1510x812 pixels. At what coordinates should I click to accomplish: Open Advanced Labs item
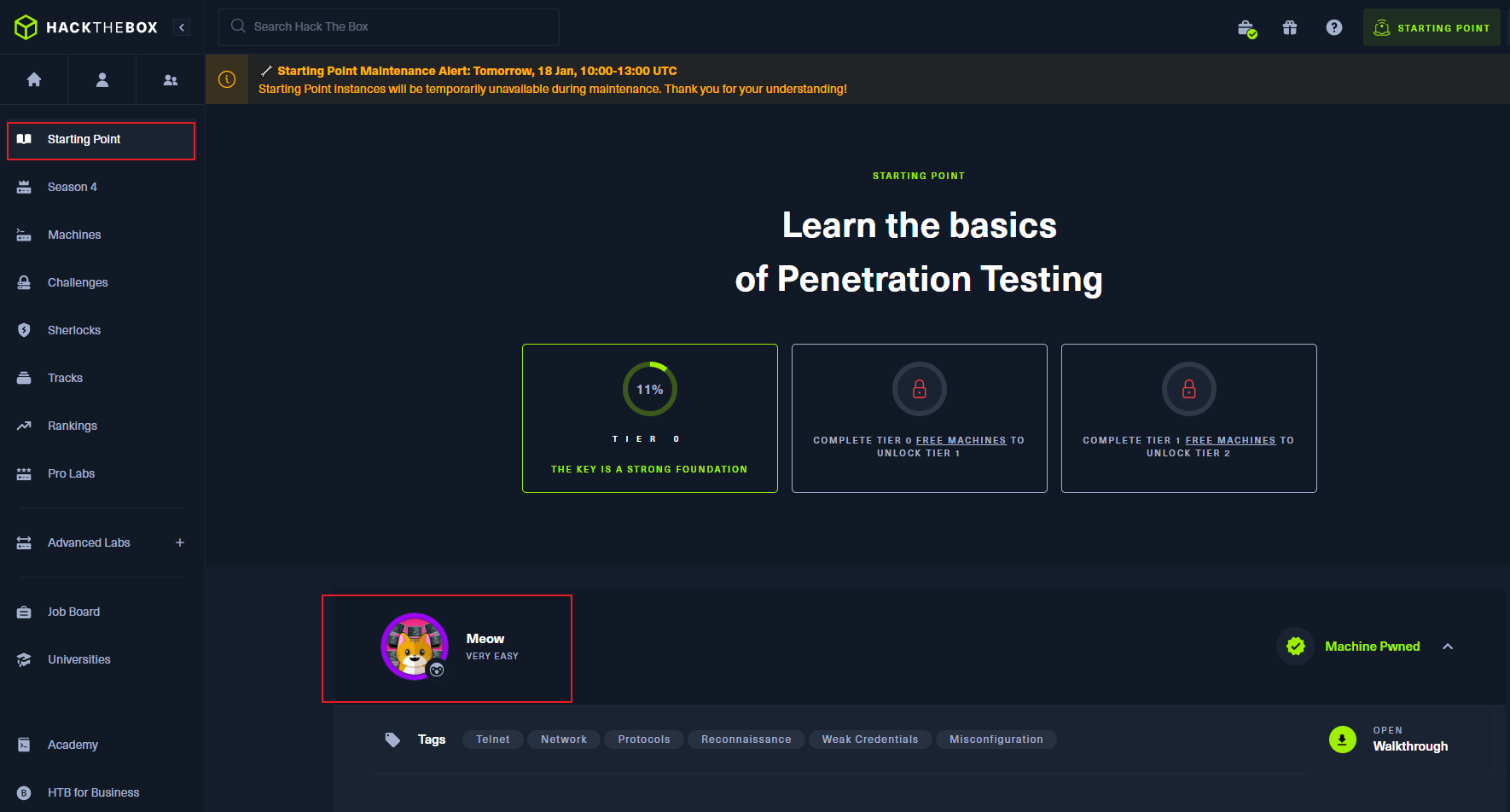click(x=89, y=542)
